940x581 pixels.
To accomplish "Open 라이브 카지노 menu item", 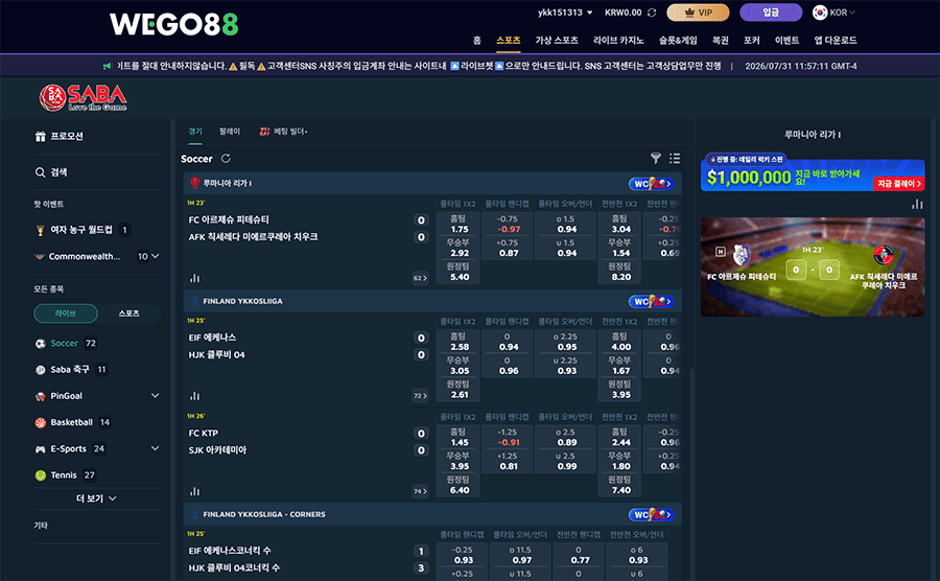I will (618, 40).
